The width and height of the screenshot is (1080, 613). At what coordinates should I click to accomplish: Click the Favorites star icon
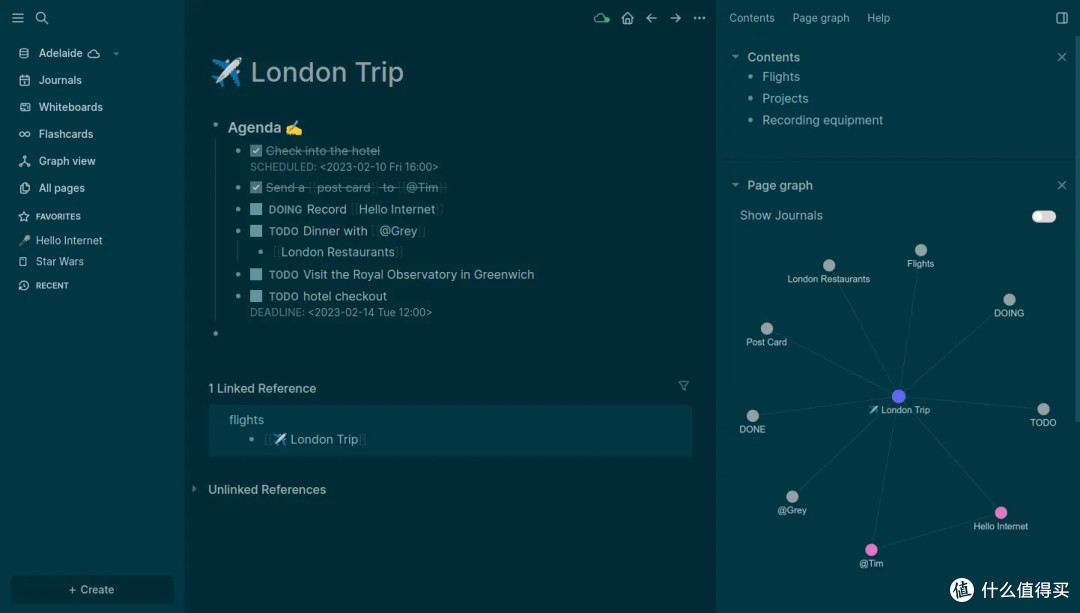23,216
